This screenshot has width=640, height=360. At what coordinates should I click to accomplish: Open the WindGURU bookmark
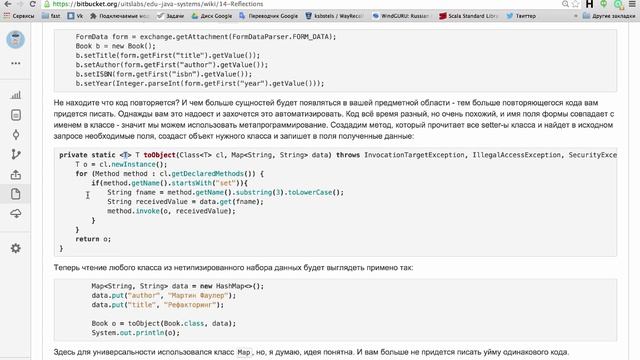(x=400, y=16)
